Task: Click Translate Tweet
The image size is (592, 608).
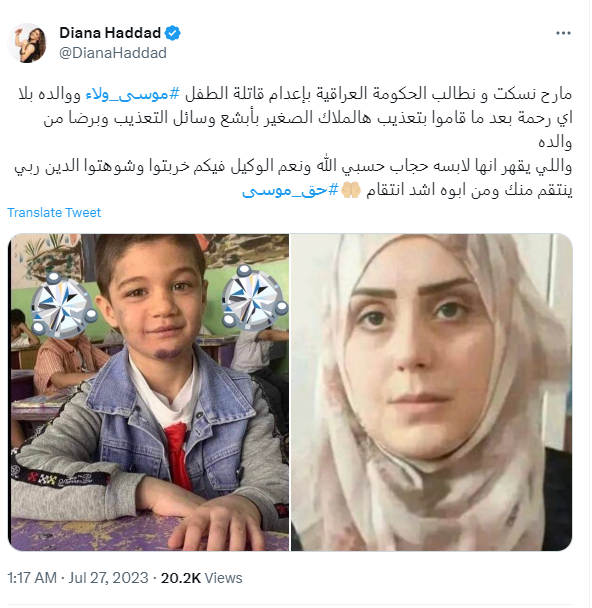Action: [54, 212]
